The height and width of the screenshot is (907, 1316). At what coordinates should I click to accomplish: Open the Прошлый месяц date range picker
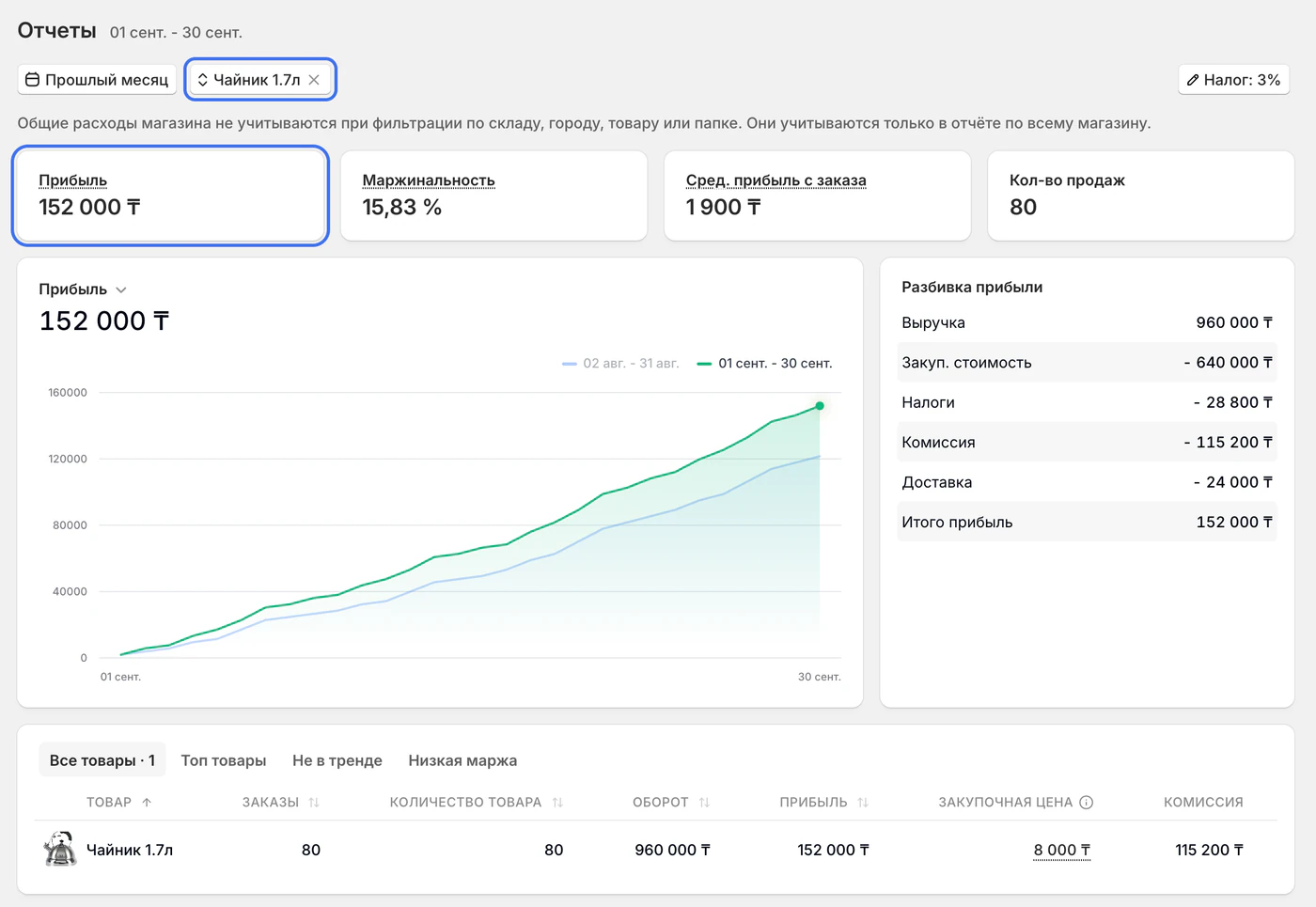[x=97, y=80]
